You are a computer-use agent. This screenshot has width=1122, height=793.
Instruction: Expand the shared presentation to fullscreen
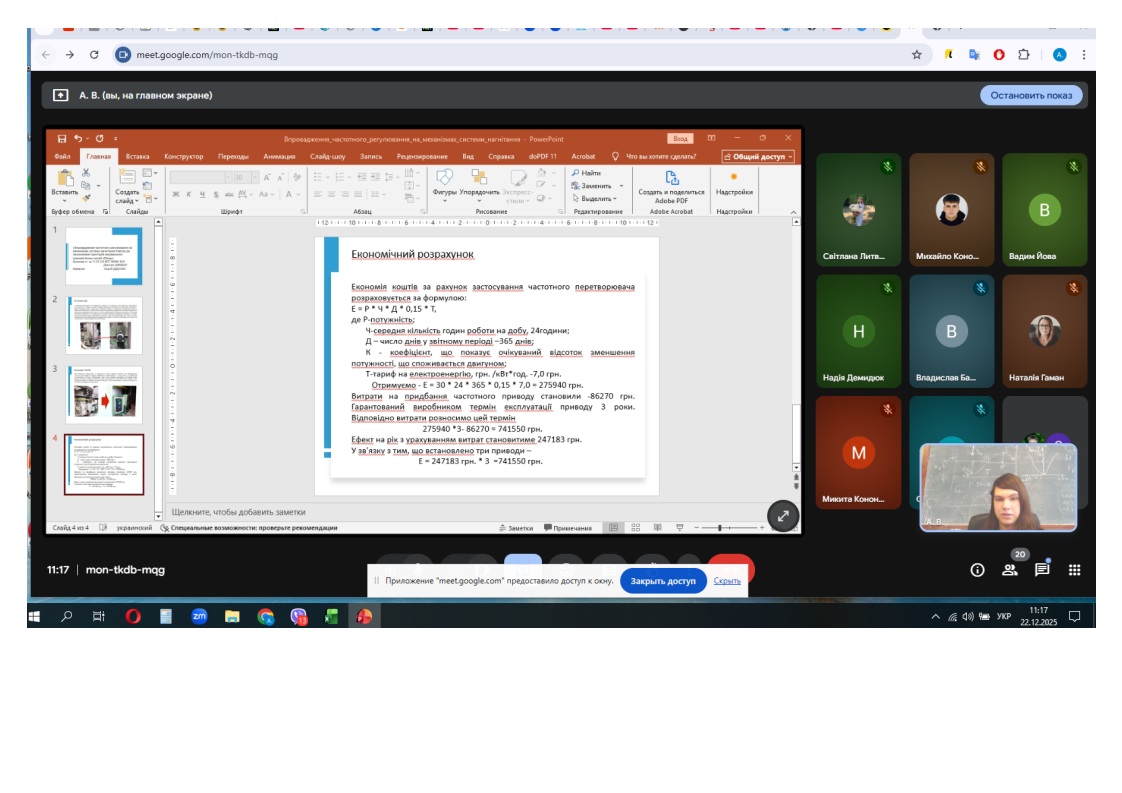(783, 515)
